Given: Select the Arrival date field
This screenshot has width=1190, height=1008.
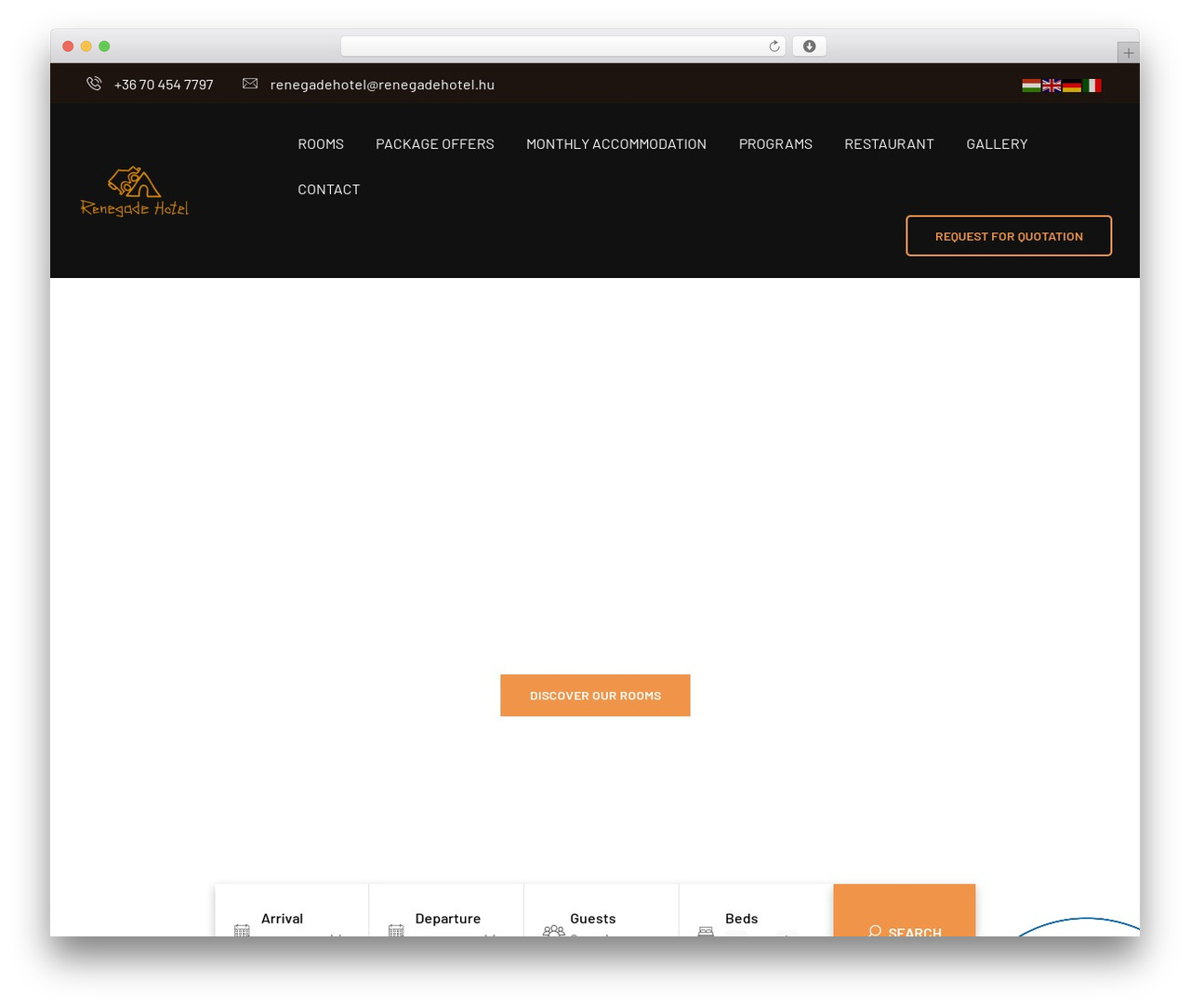Looking at the screenshot, I should tap(292, 910).
